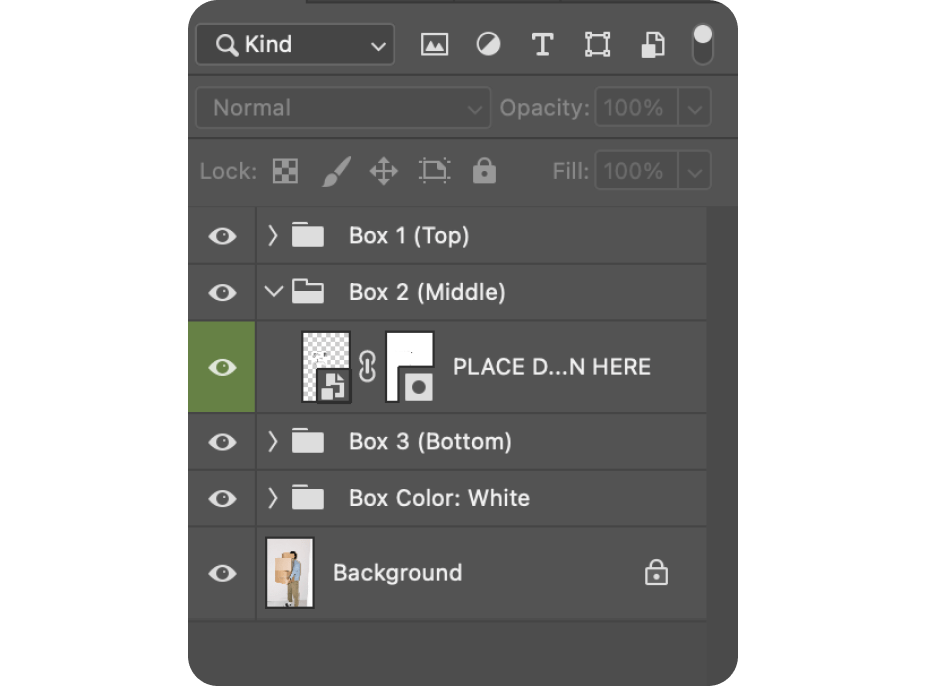The image size is (926, 686).
Task: Select the type layers filter icon
Action: tap(543, 44)
